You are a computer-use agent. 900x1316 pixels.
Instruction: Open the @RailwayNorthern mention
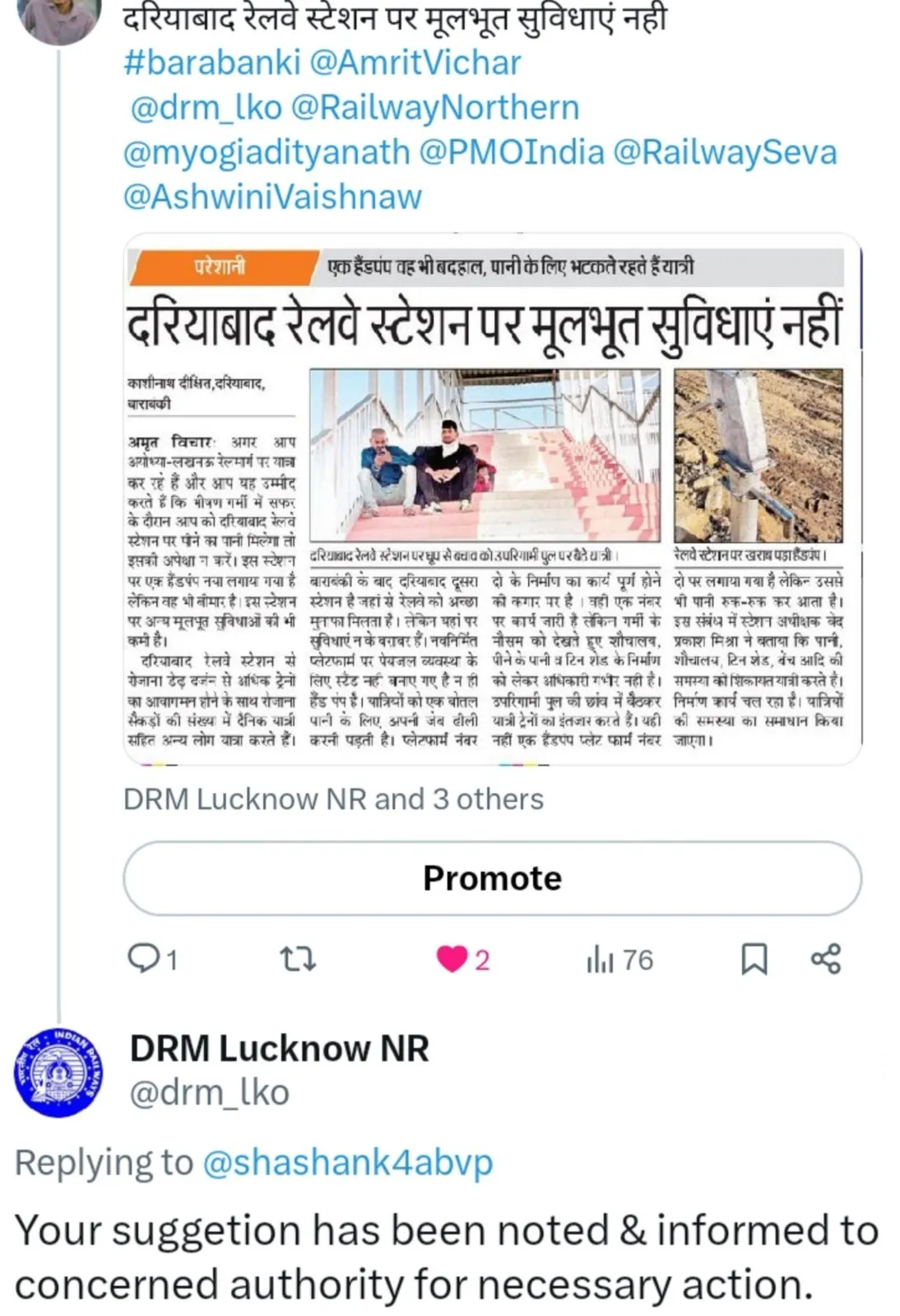[x=435, y=108]
